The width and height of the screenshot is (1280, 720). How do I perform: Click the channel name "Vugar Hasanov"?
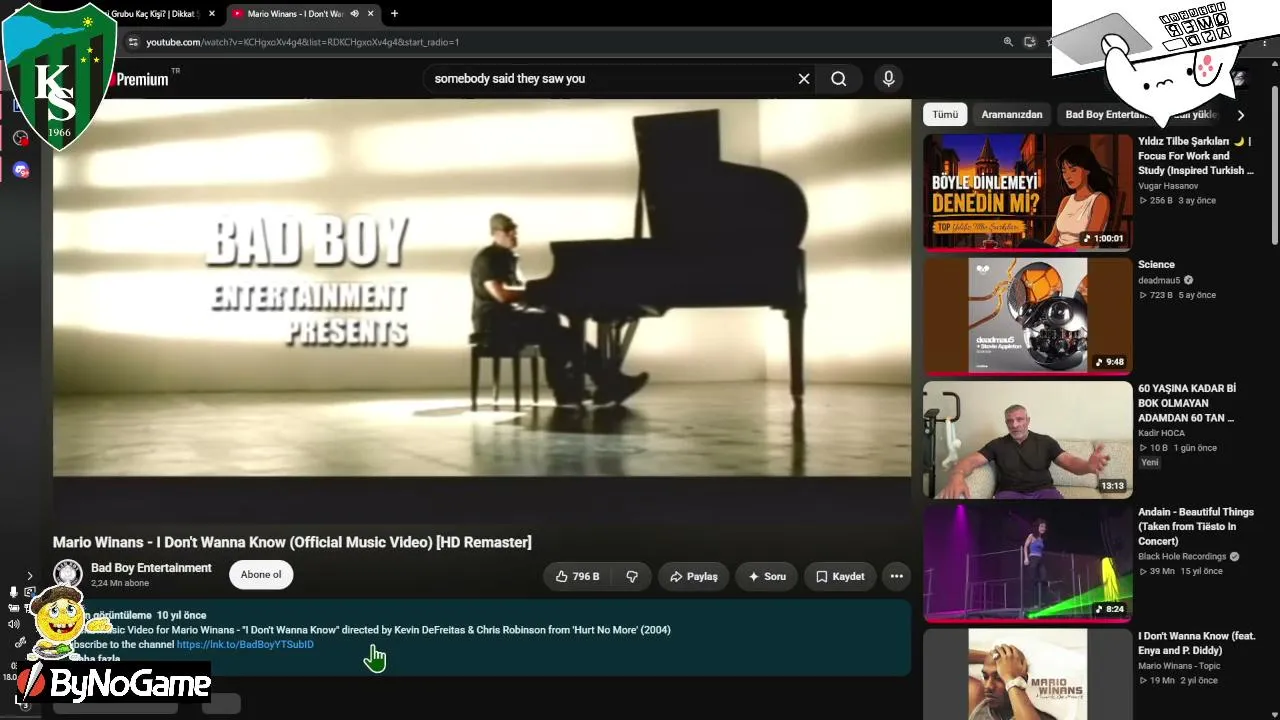coord(1168,186)
